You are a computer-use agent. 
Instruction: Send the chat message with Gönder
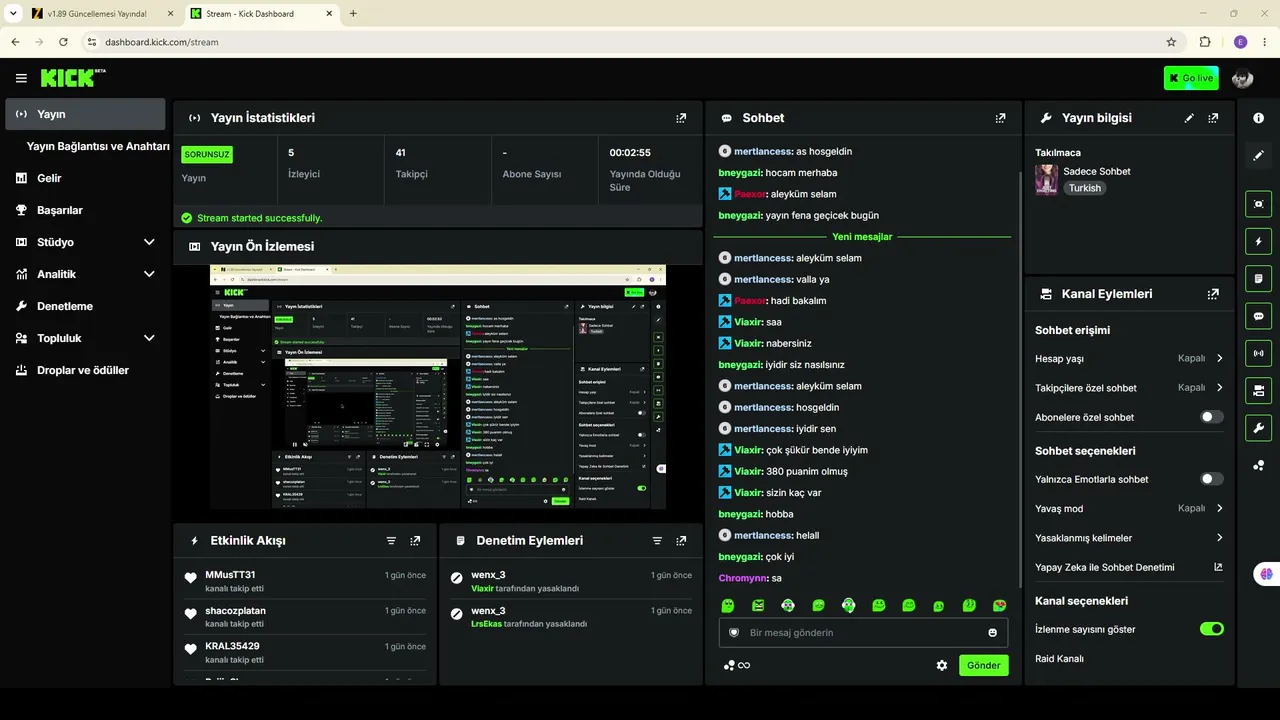coord(984,665)
